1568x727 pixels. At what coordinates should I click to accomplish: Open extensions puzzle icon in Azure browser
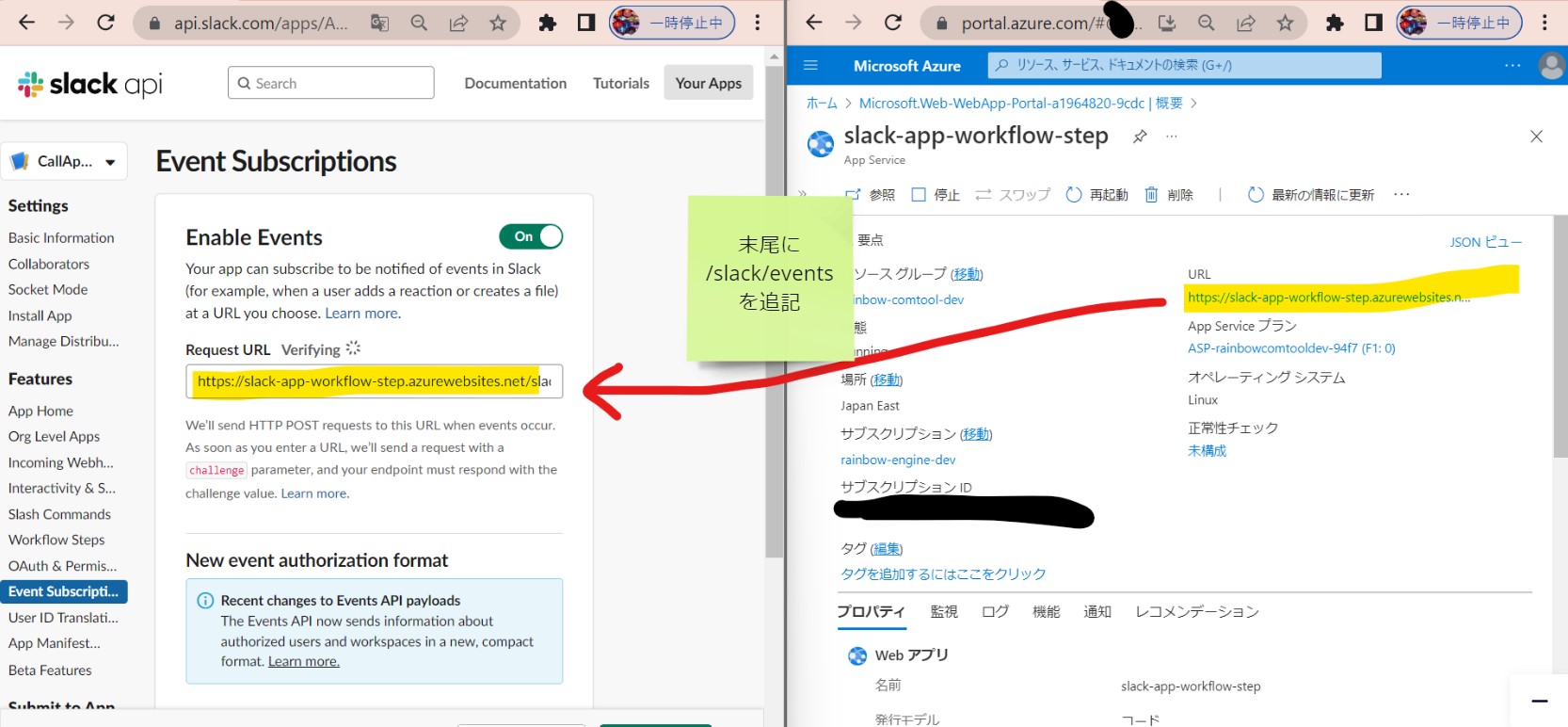1335,23
